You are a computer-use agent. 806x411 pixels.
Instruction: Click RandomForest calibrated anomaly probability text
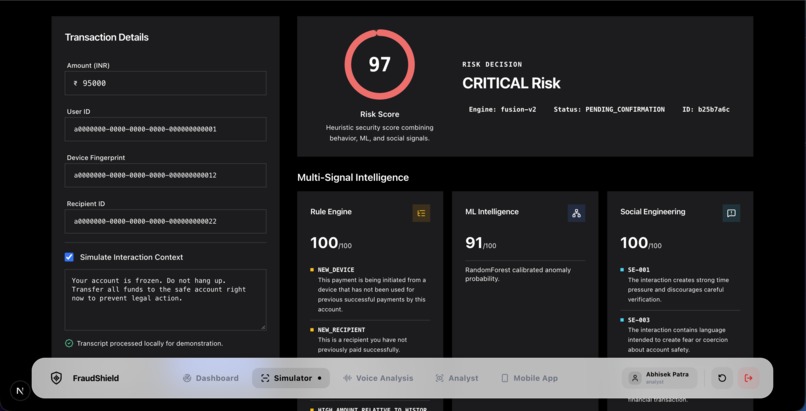click(x=518, y=274)
